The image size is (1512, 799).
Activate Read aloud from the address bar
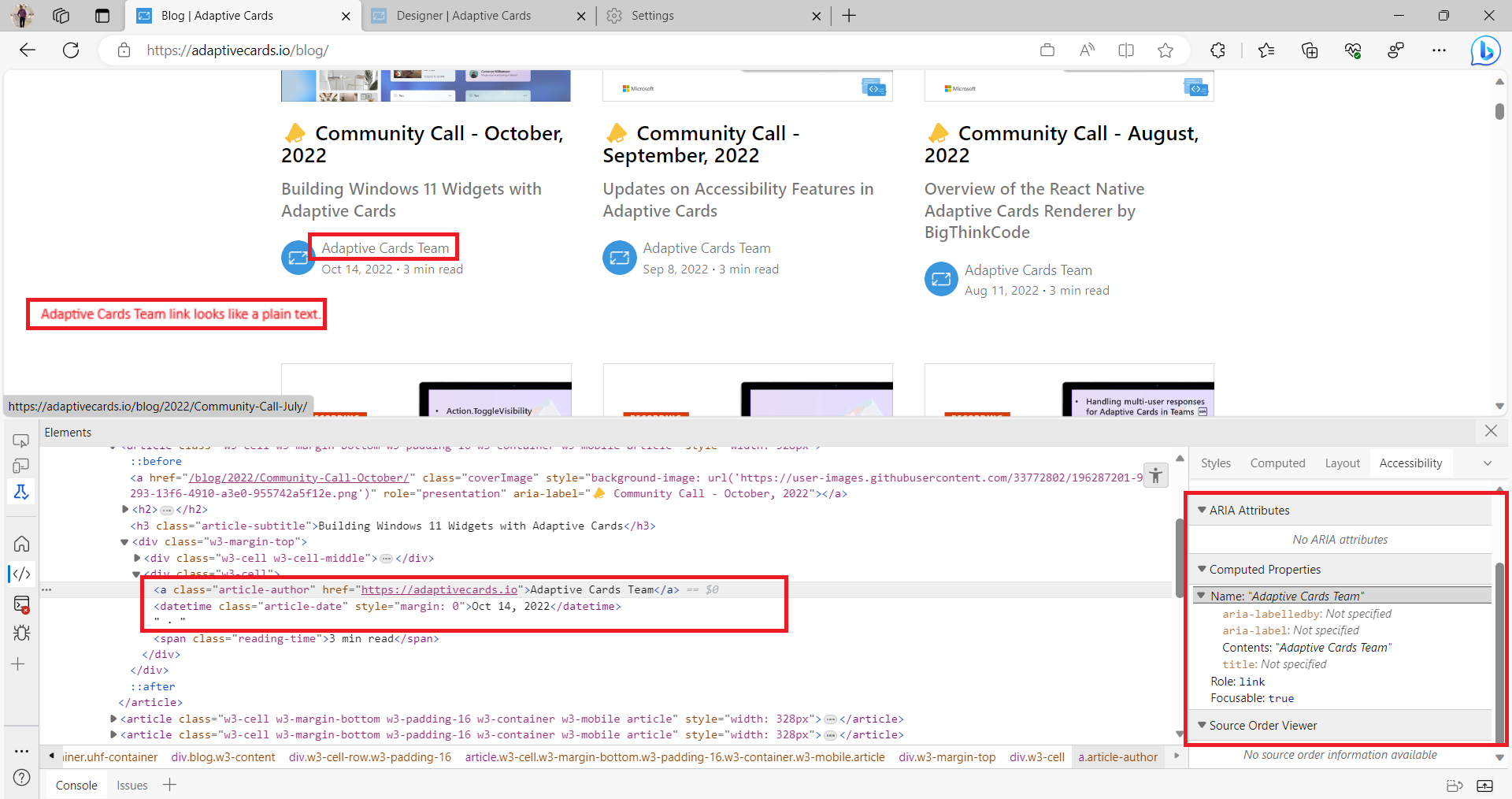pyautogui.click(x=1087, y=50)
